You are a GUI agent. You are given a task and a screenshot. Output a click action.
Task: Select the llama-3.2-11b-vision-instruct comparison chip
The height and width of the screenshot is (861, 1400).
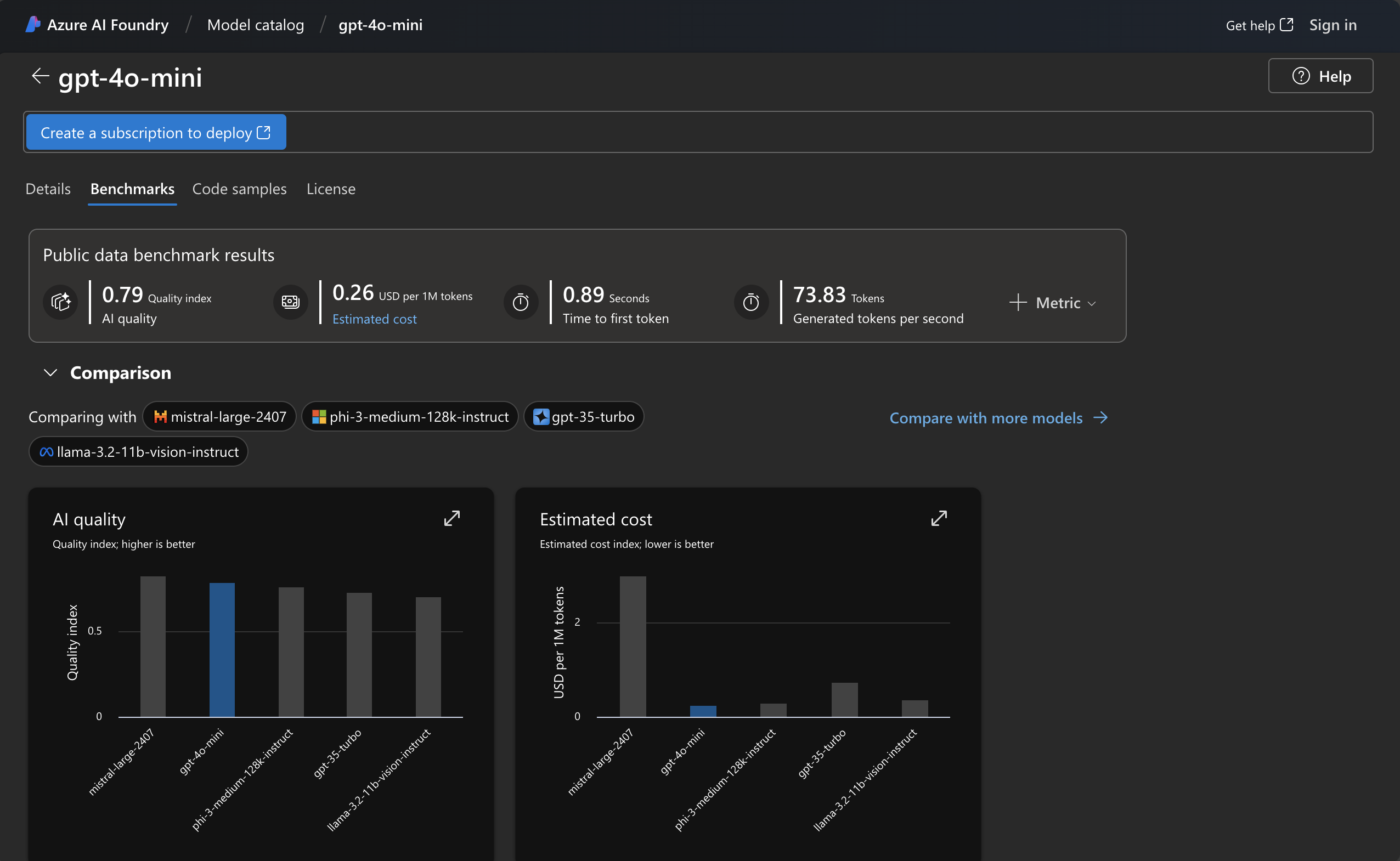coord(138,452)
